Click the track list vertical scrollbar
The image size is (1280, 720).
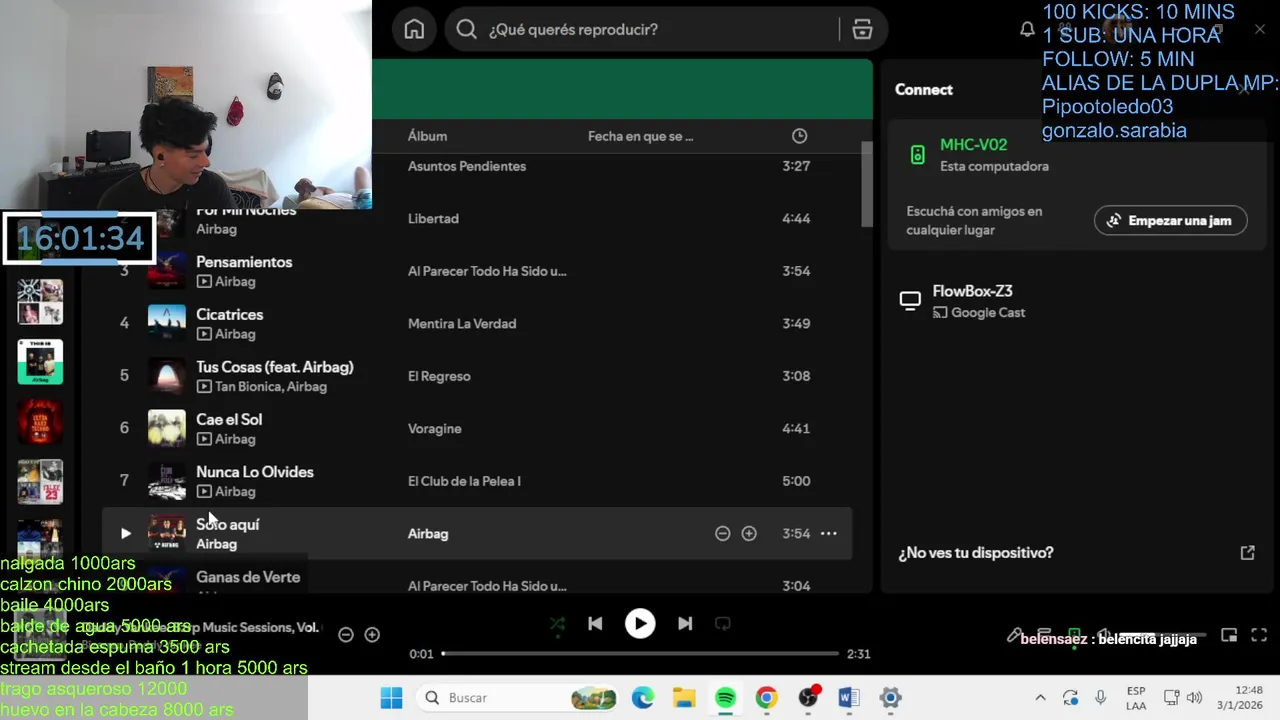pos(867,184)
